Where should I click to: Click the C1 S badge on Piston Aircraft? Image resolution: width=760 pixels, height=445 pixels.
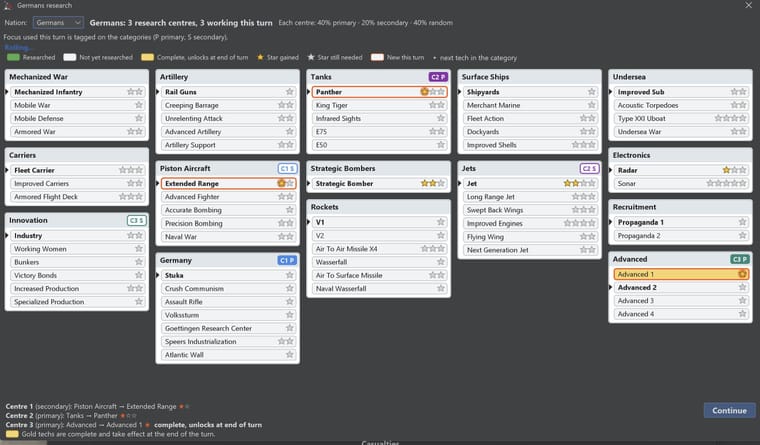287,169
